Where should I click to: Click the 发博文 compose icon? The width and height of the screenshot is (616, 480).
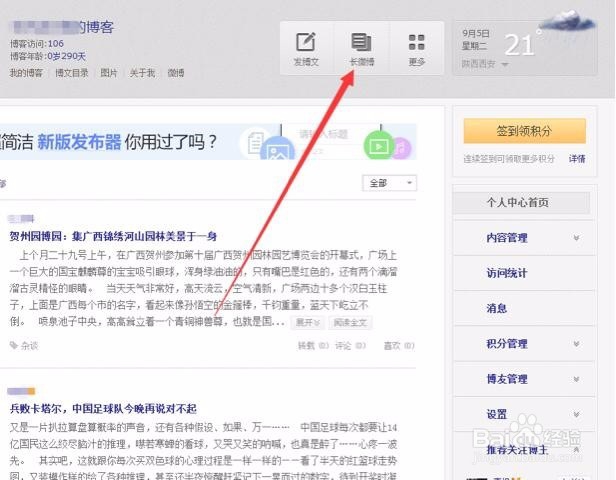pyautogui.click(x=306, y=42)
